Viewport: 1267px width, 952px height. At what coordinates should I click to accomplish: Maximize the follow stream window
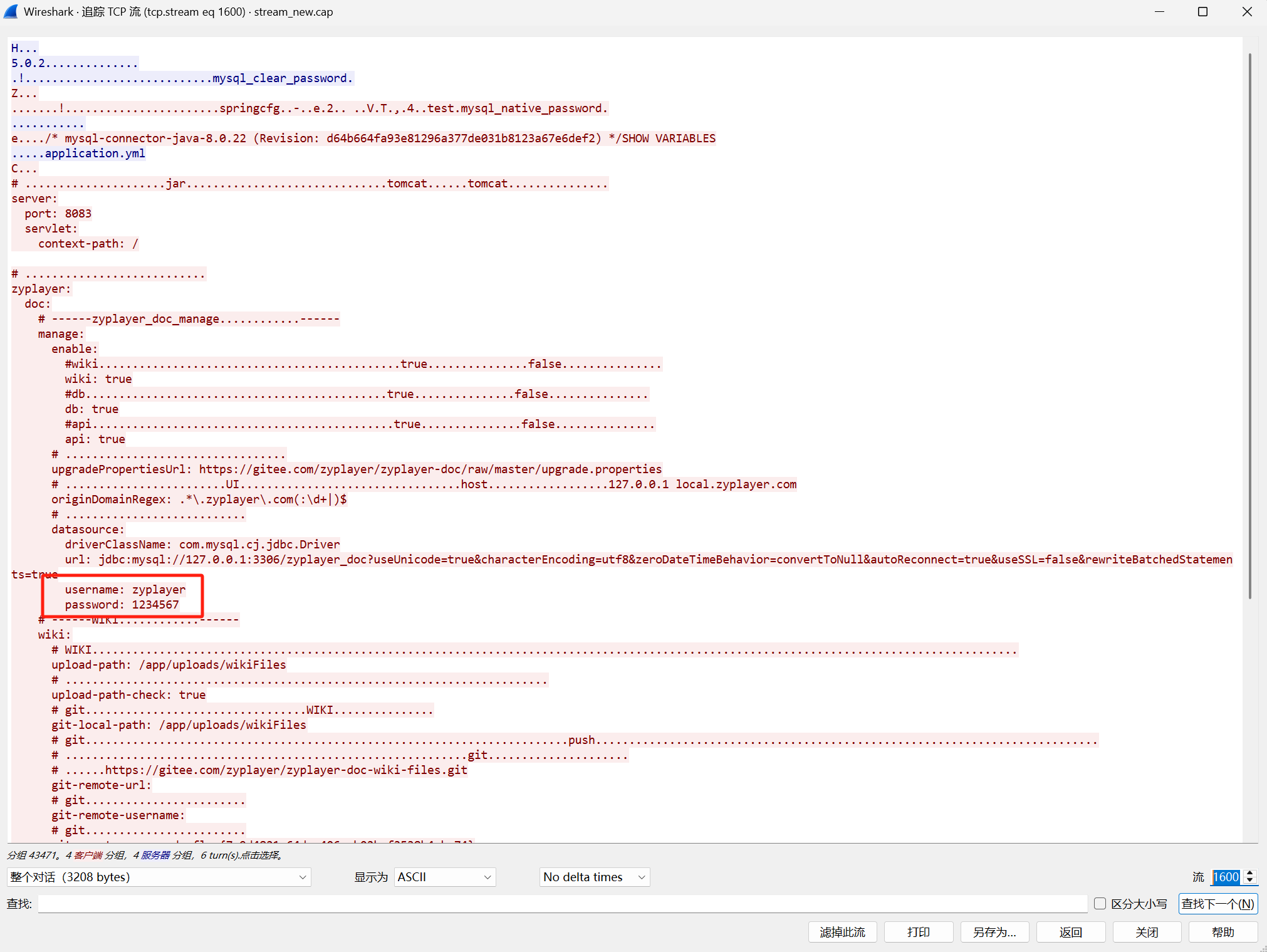coord(1202,12)
